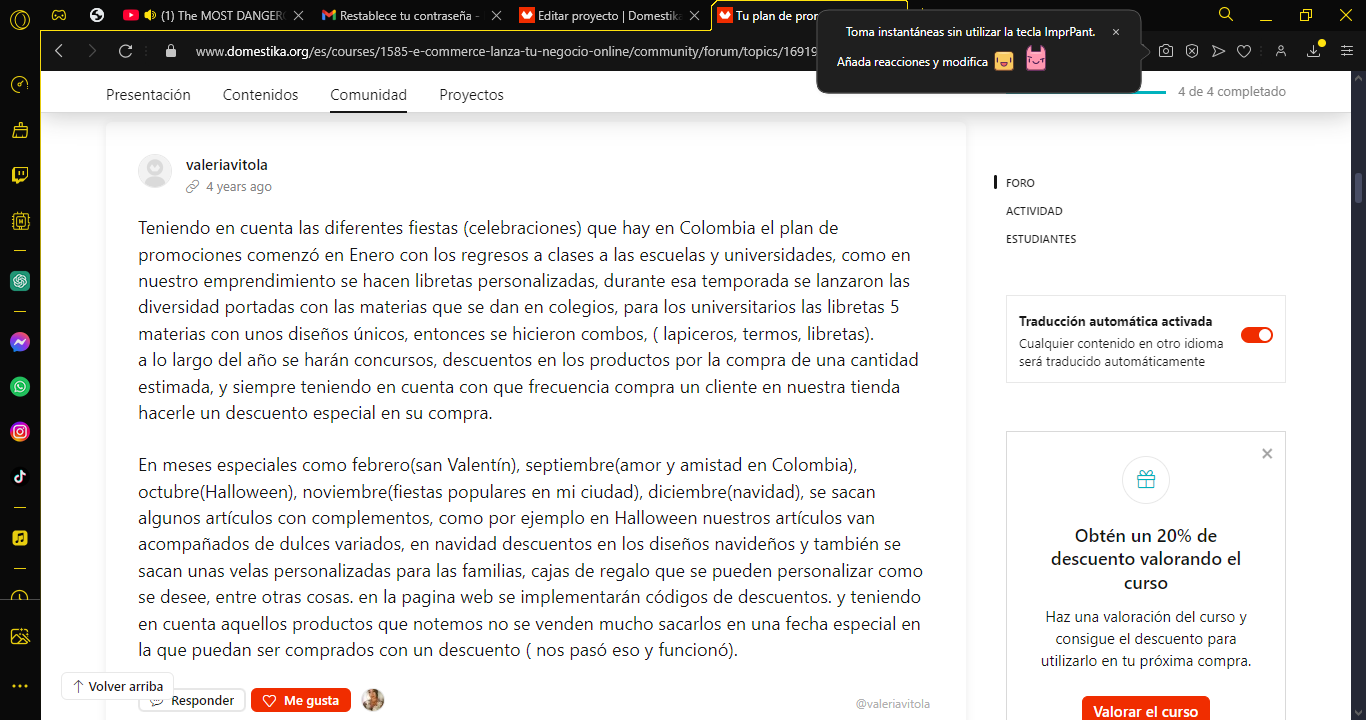Viewport: 1366px width, 720px height.
Task: Like the post with Me gusta
Action: (301, 700)
